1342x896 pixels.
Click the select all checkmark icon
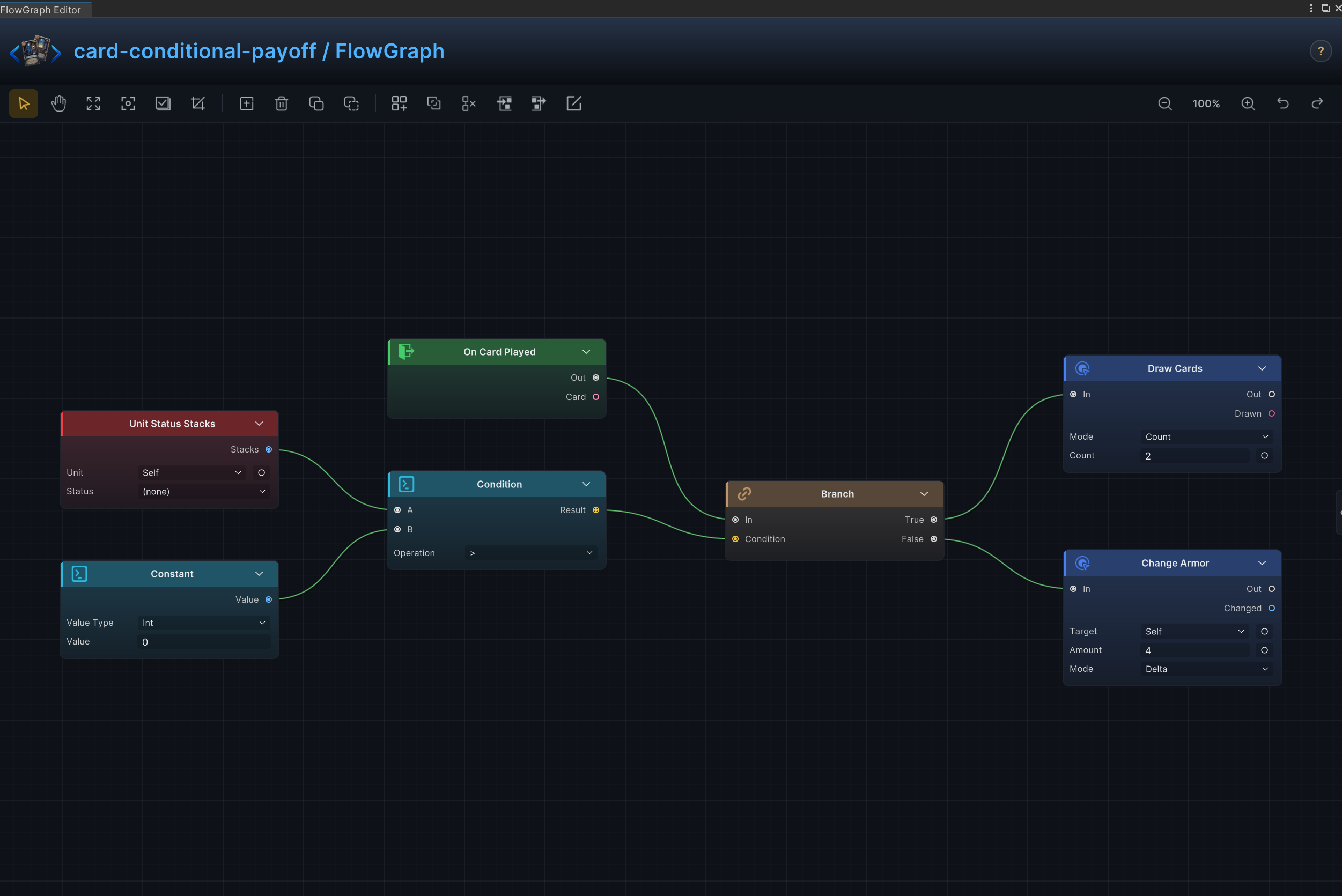tap(163, 103)
